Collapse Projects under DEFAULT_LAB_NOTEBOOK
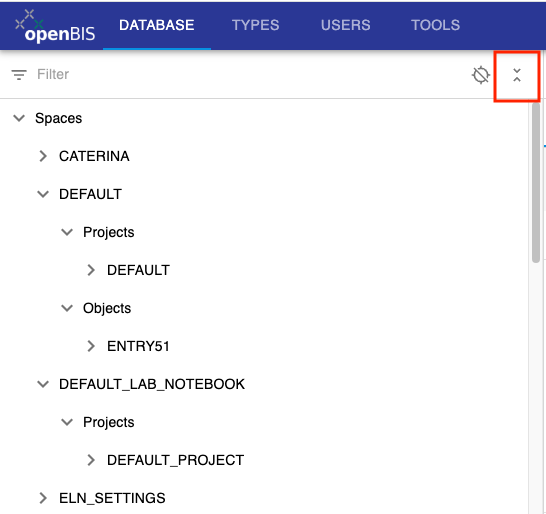Screen dimensions: 546x514 pyautogui.click(x=67, y=422)
